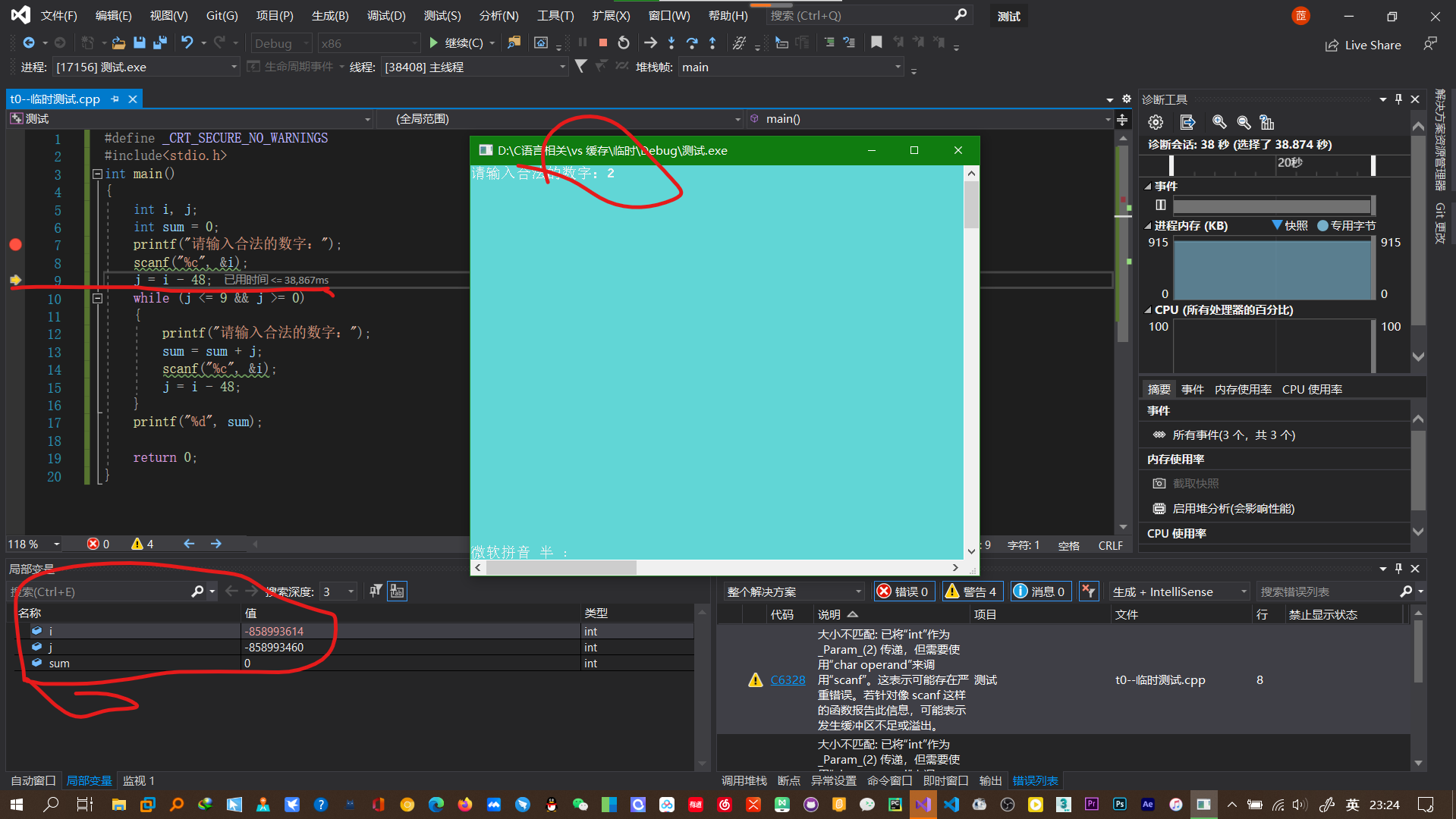Open the 工具(T) menu
The image size is (1456, 819).
[x=555, y=15]
